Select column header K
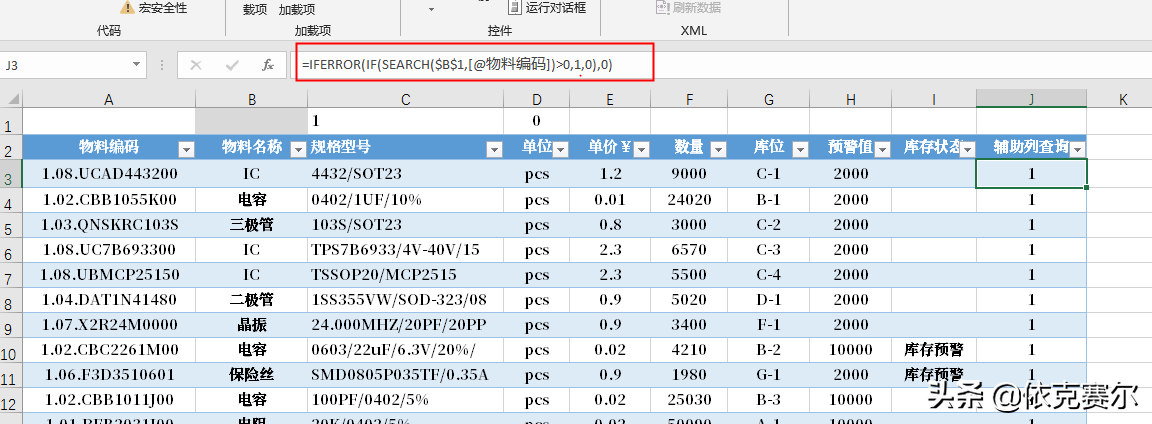Image resolution: width=1152 pixels, height=424 pixels. click(1123, 99)
